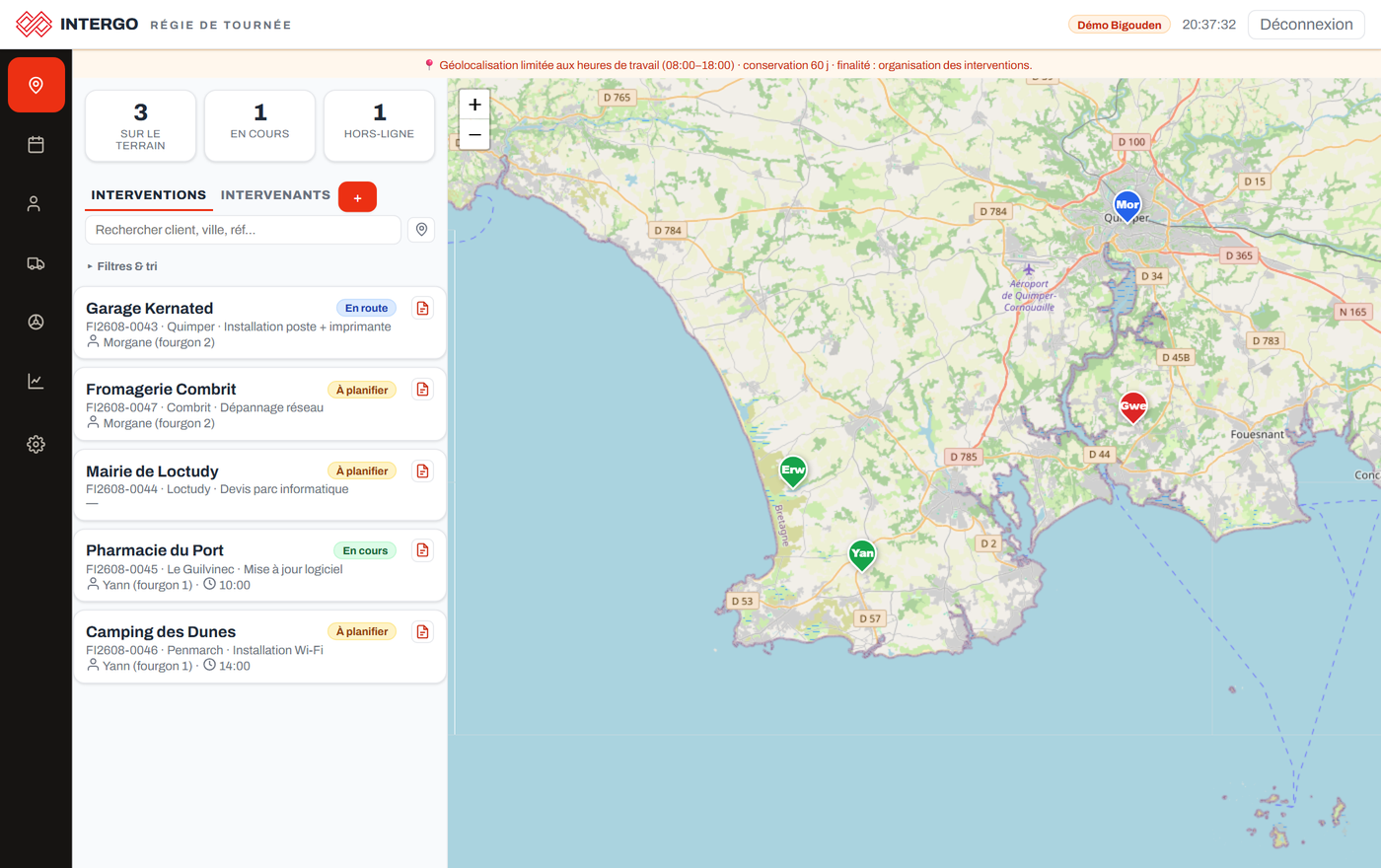This screenshot has height=868, width=1381.
Task: Switch to the Interventions tab
Action: [x=149, y=195]
